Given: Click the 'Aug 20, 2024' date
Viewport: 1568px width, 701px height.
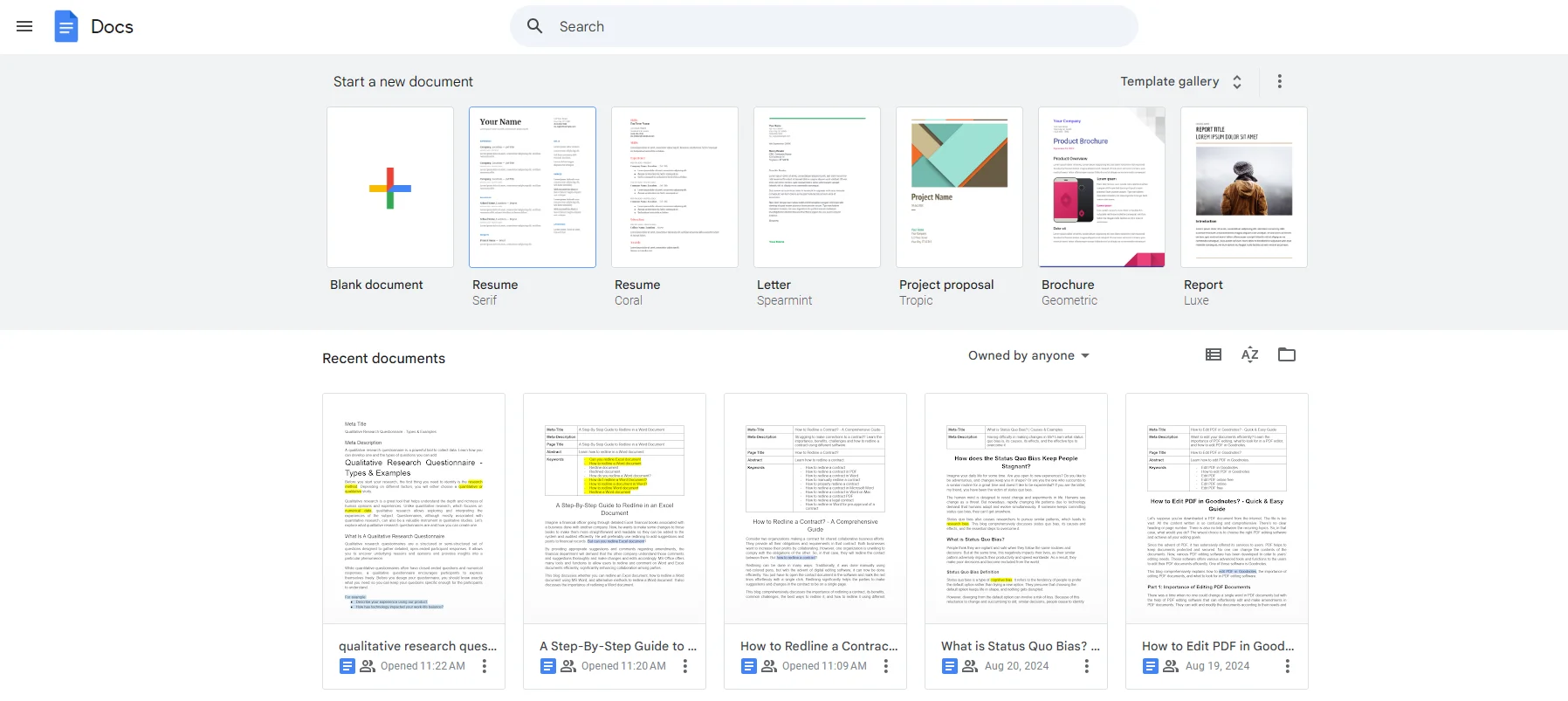Looking at the screenshot, I should tap(1017, 666).
